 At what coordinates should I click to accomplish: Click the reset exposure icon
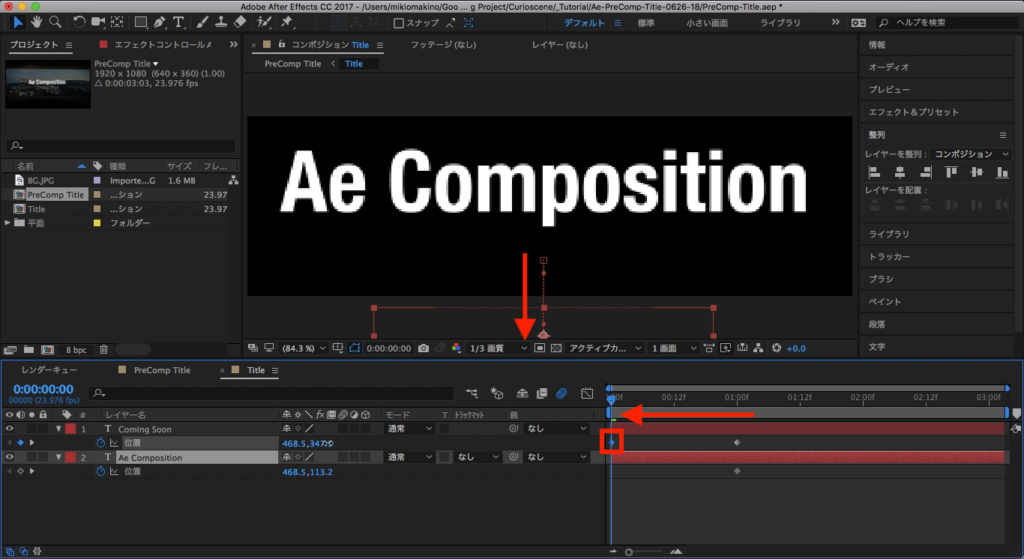point(776,348)
